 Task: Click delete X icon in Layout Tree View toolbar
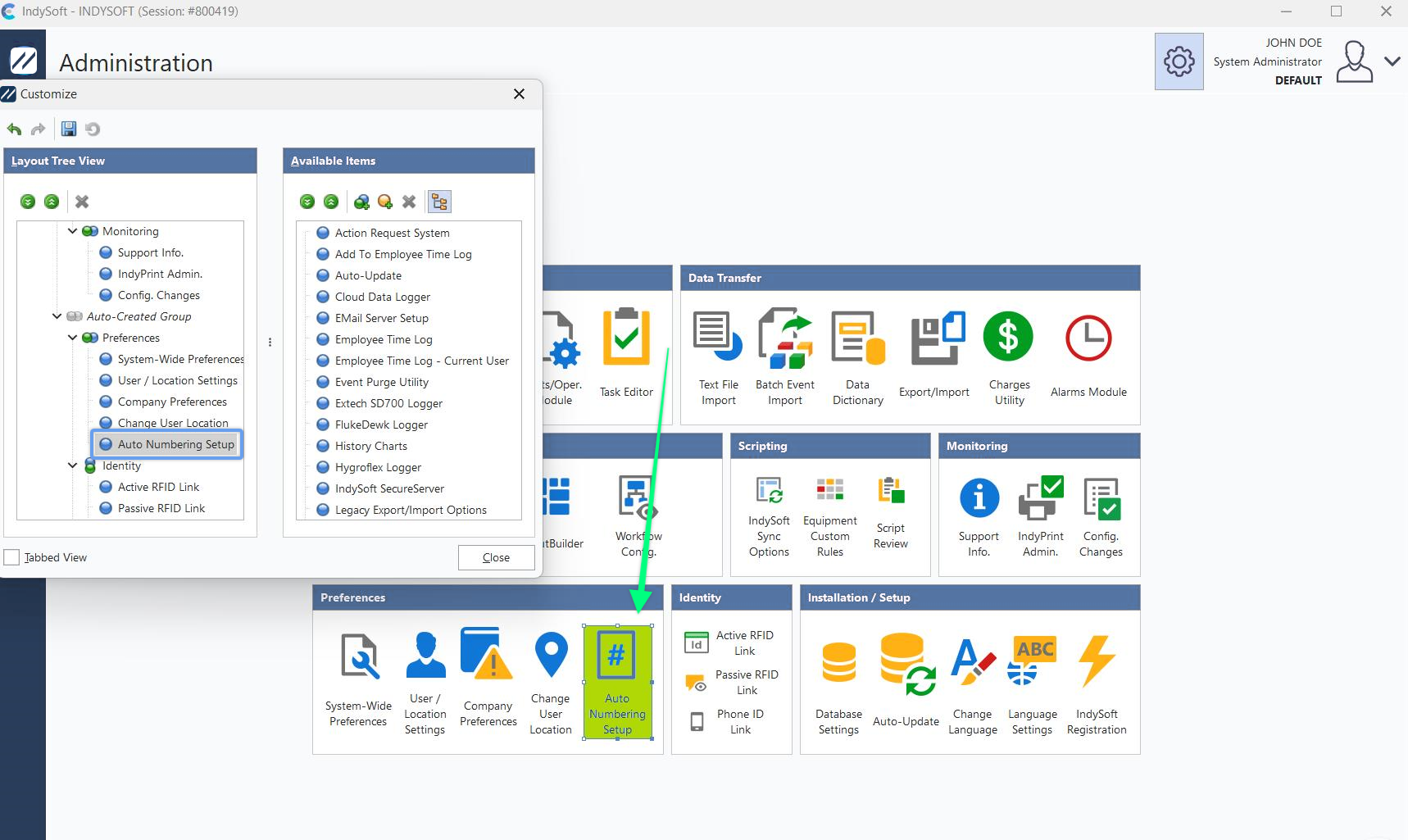[x=82, y=202]
